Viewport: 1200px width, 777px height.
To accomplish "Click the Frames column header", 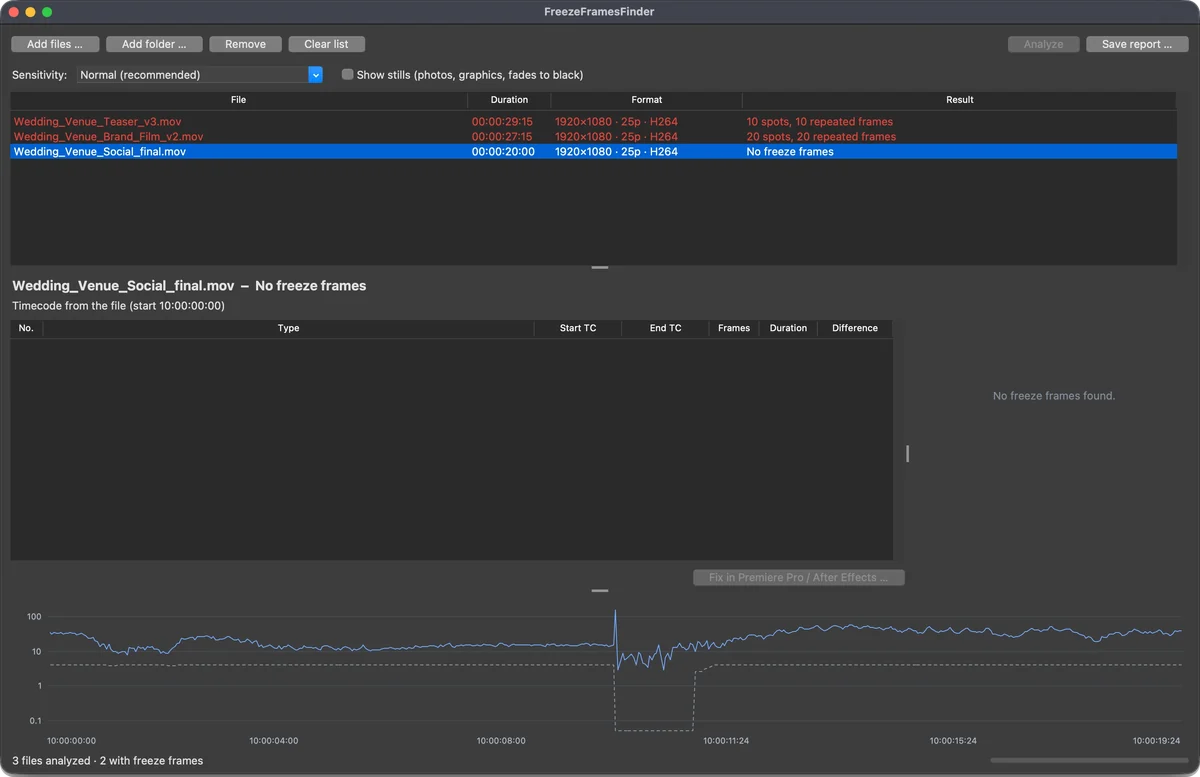I will pos(734,328).
